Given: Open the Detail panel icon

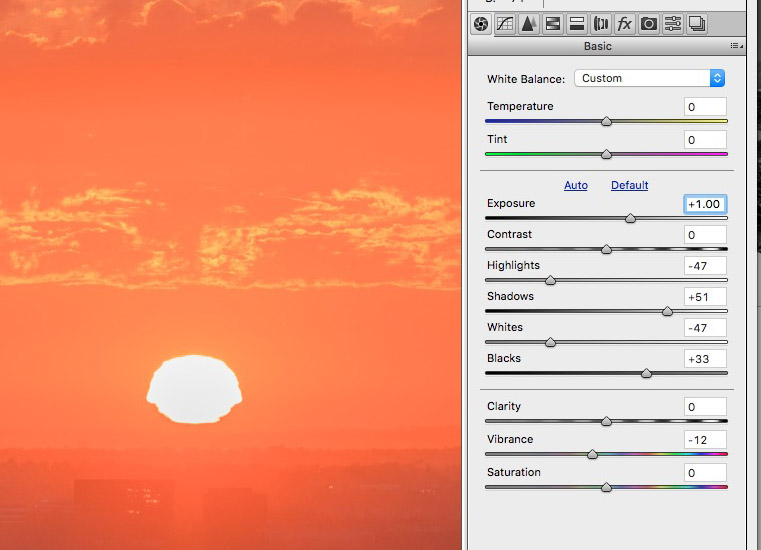Looking at the screenshot, I should coord(529,24).
